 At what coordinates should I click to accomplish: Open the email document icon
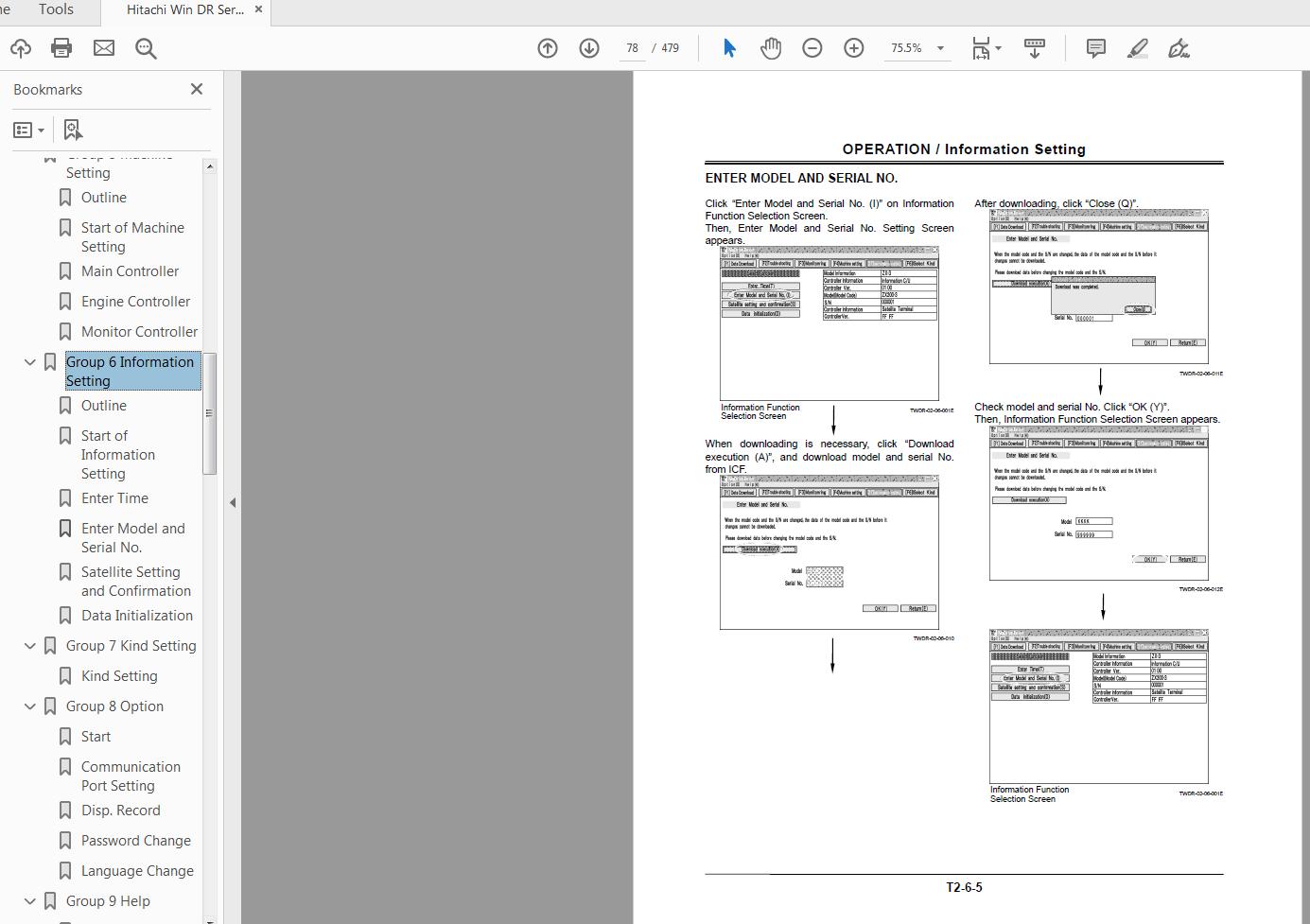104,48
